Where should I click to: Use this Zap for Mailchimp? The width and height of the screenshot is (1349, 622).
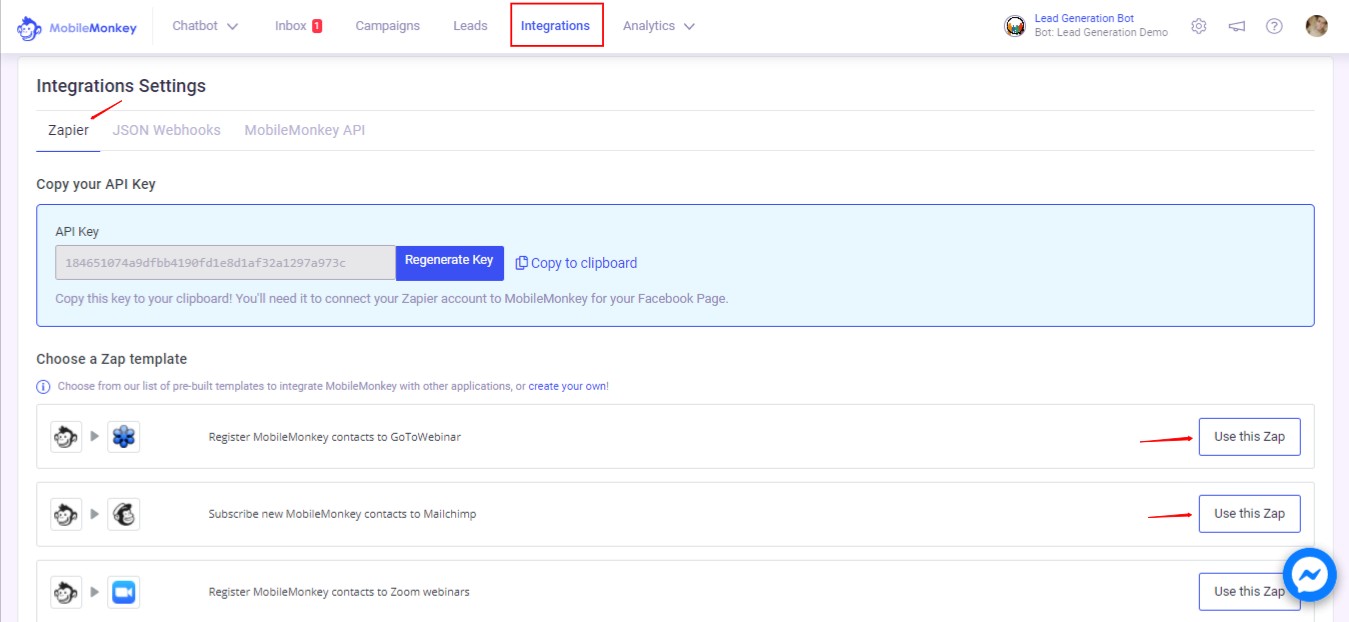1250,514
